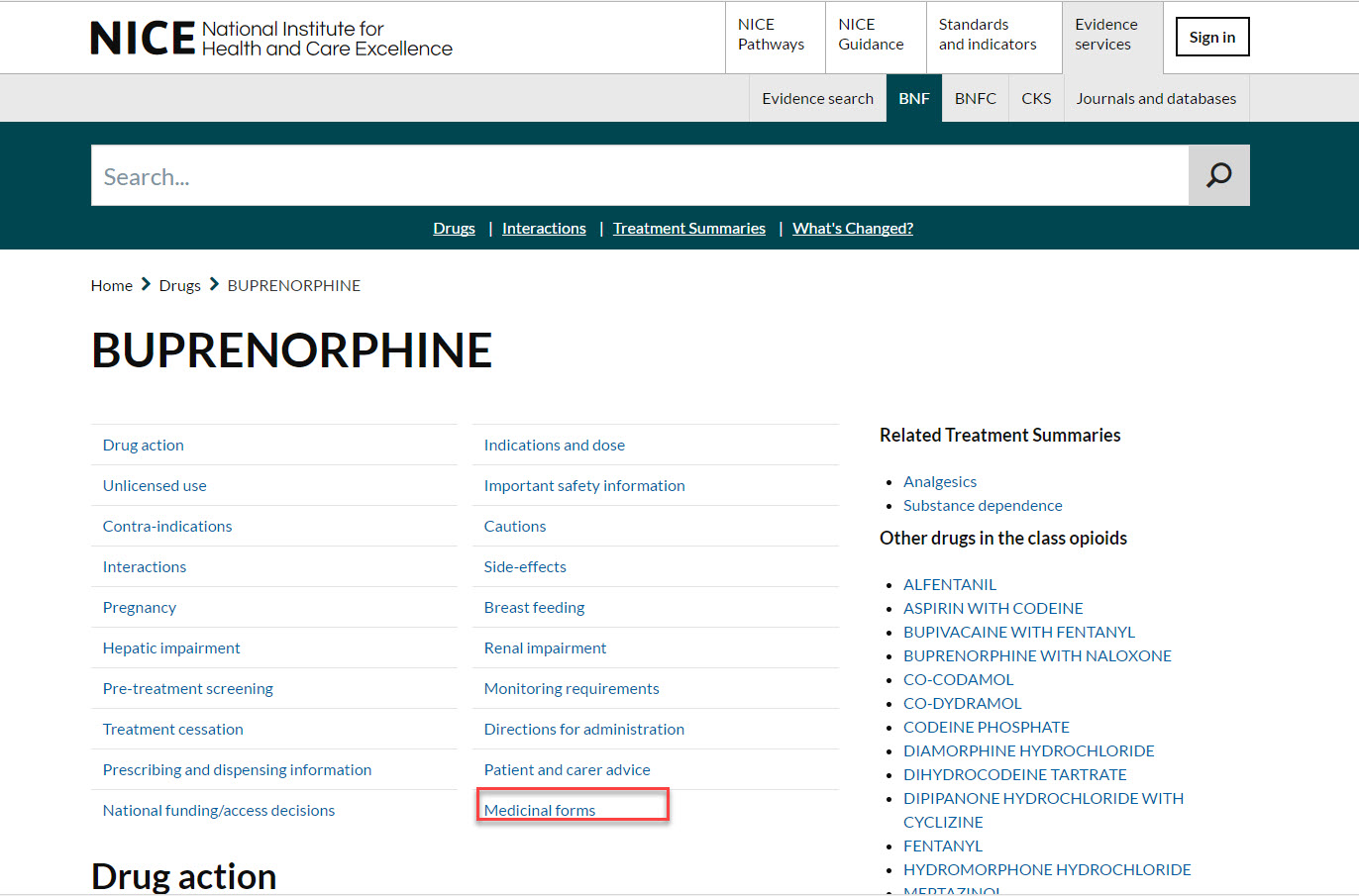Viewport: 1359px width, 896px height.
Task: Open BUPRENORPHINE WITH NALOXONE page
Action: pos(1037,656)
